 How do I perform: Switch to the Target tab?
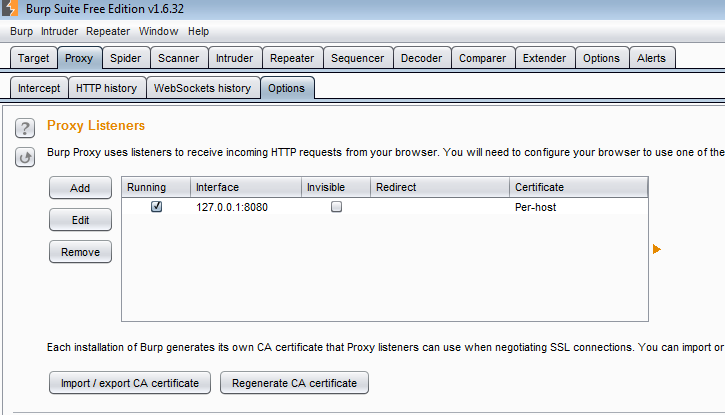(33, 58)
